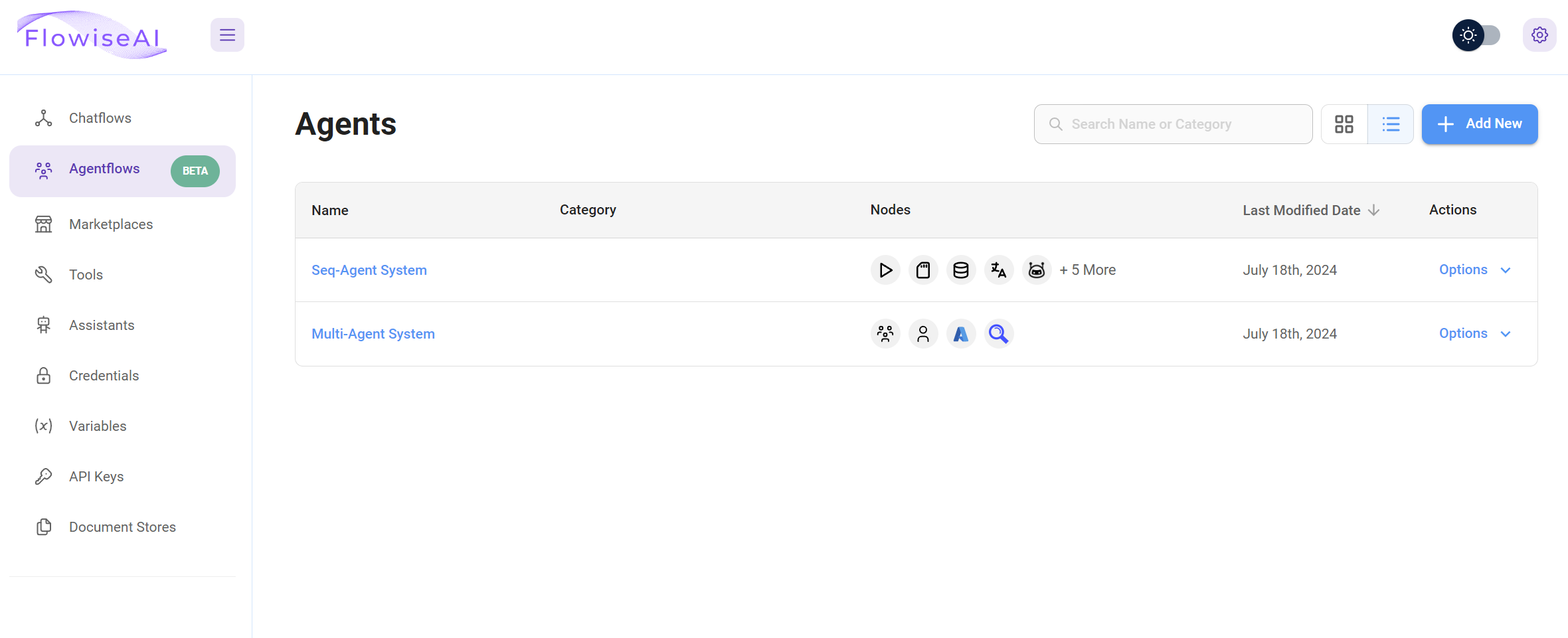Click the database node icon in Seq-Agent row

tap(961, 270)
